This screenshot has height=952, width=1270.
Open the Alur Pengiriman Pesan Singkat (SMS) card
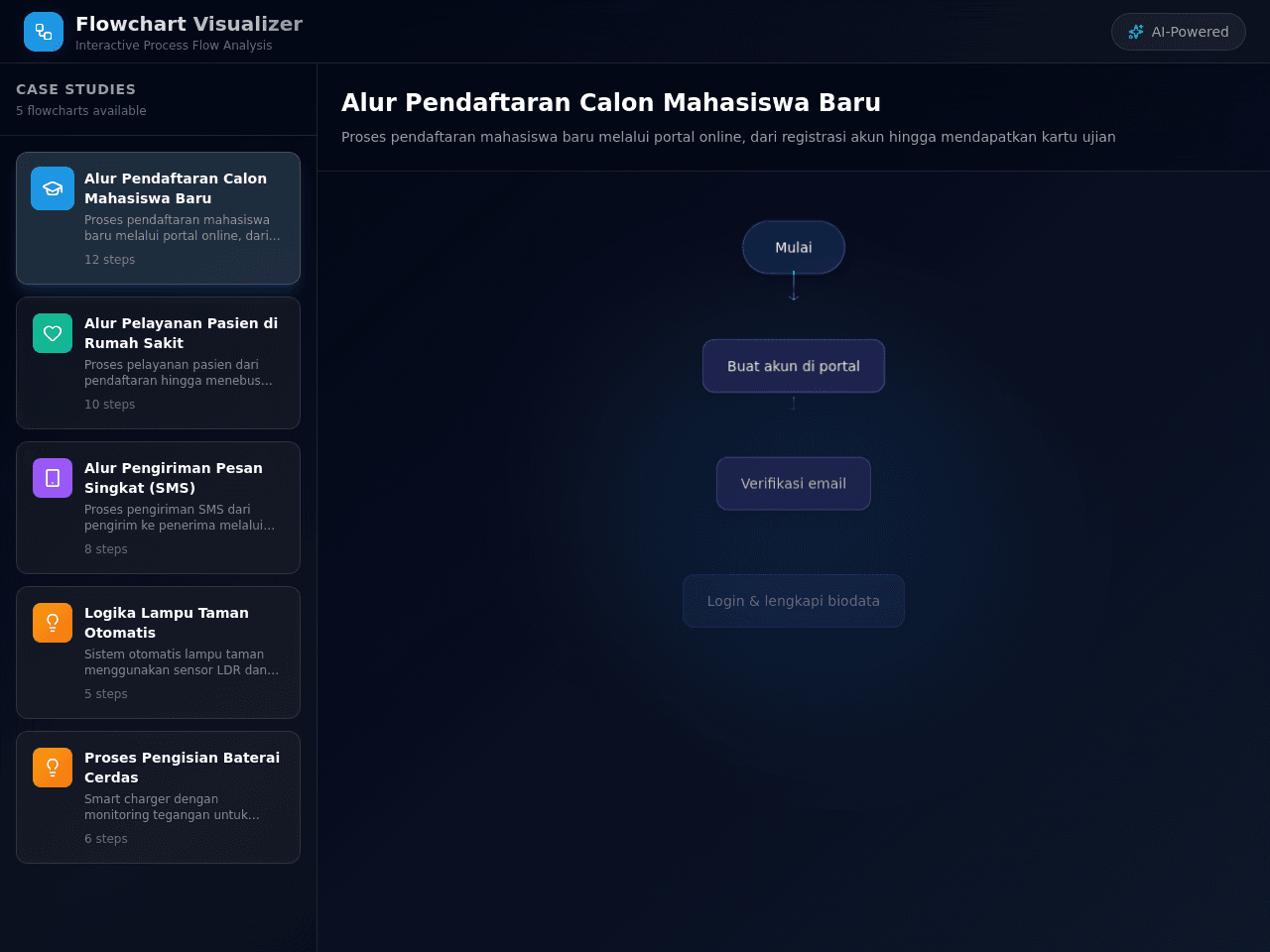pyautogui.click(x=158, y=508)
